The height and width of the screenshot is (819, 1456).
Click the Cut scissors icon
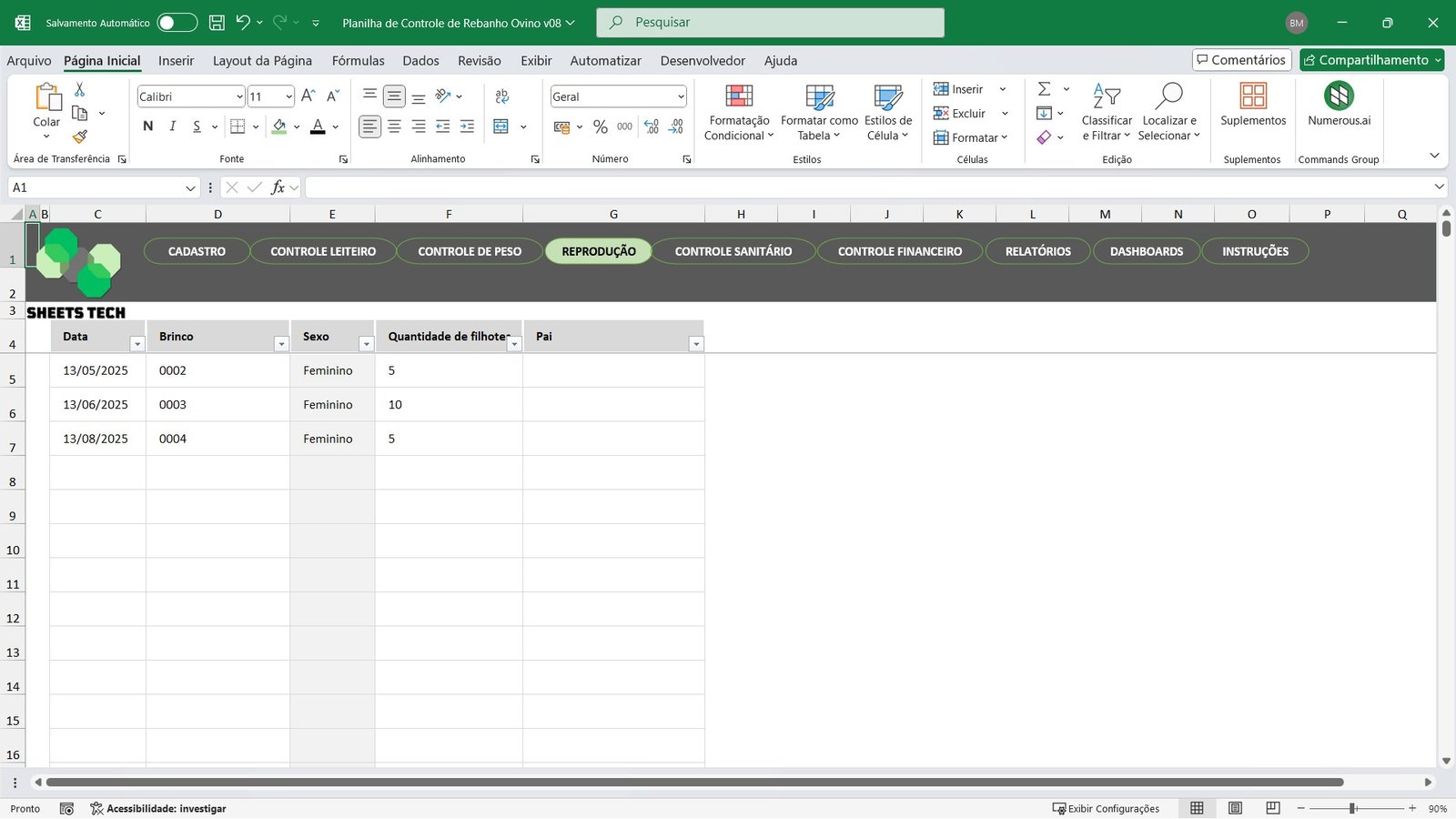click(79, 89)
